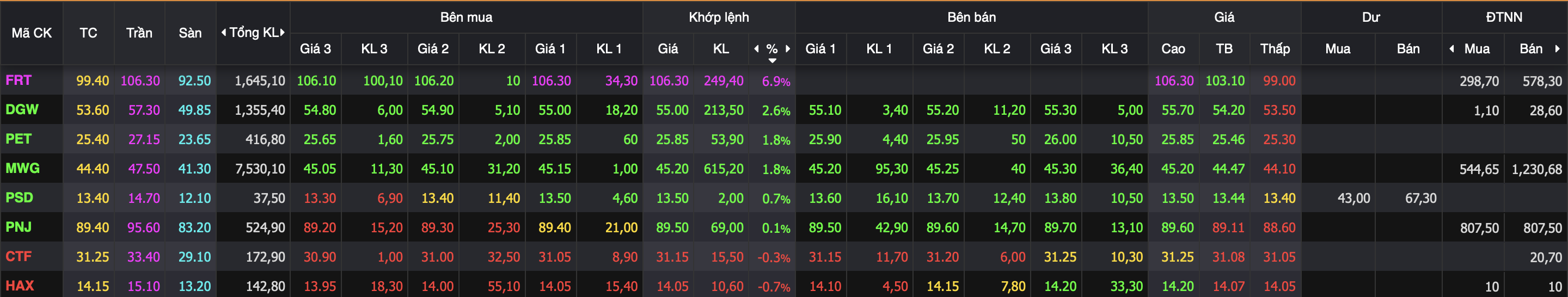Click DGW ĐTNN Bán value 28,60
Viewport: 1568px width, 297px height.
pos(1546,111)
